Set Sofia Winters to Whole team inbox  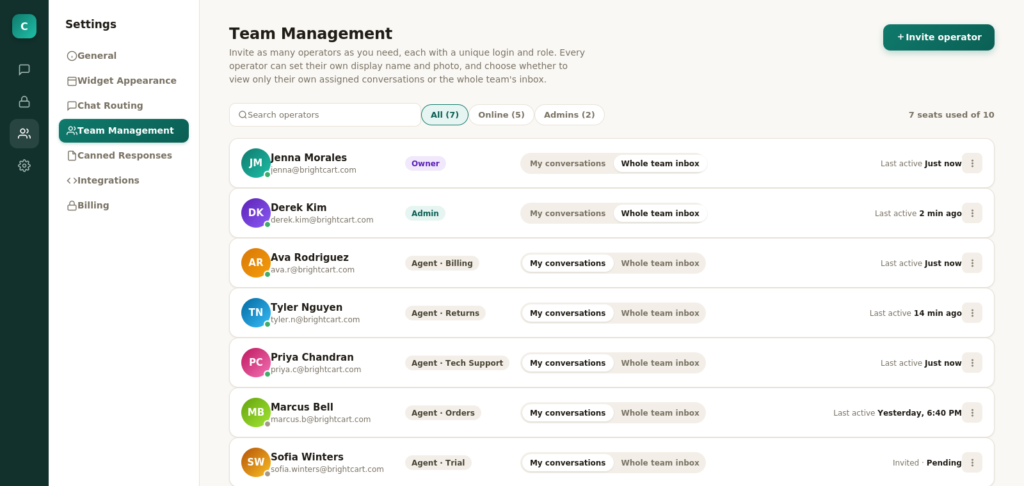point(660,462)
